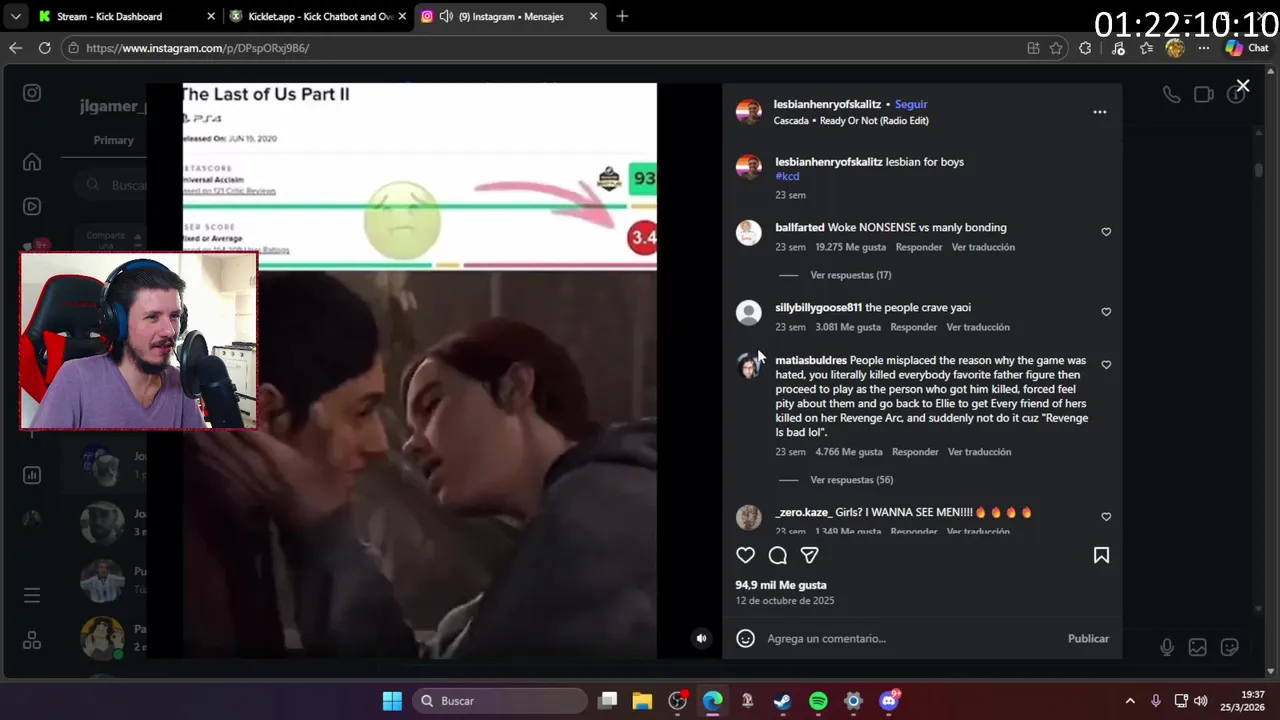Switch to Kicklet.app browser tab

(317, 16)
